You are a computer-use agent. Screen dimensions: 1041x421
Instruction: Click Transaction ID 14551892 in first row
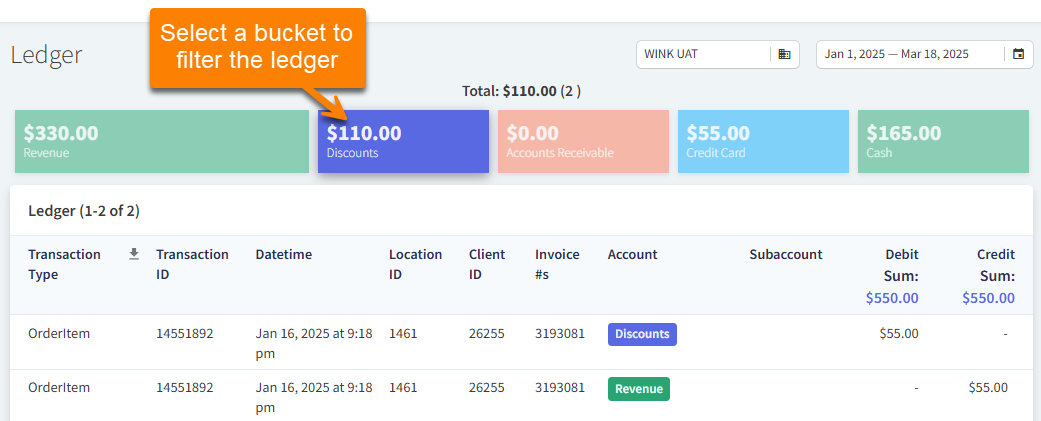click(184, 334)
